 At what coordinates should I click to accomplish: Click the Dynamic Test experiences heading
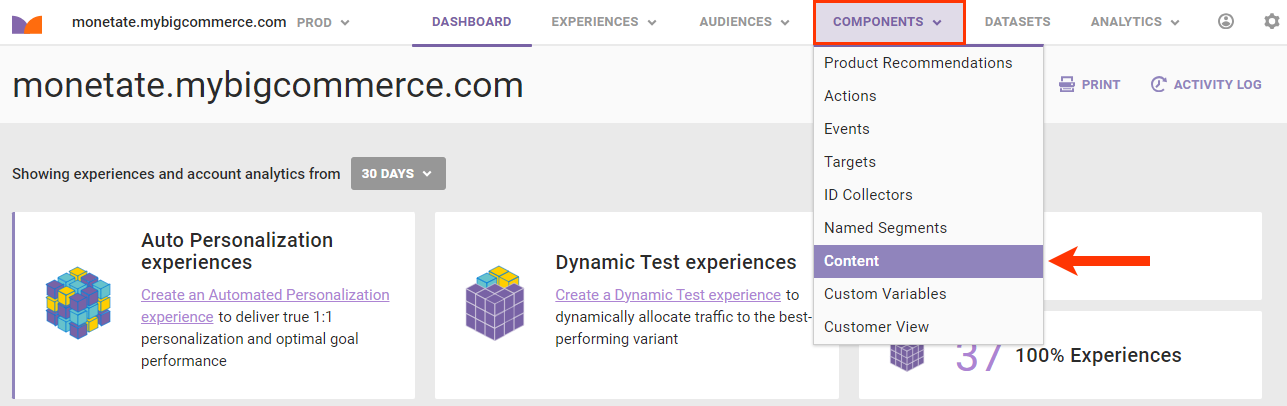point(676,262)
